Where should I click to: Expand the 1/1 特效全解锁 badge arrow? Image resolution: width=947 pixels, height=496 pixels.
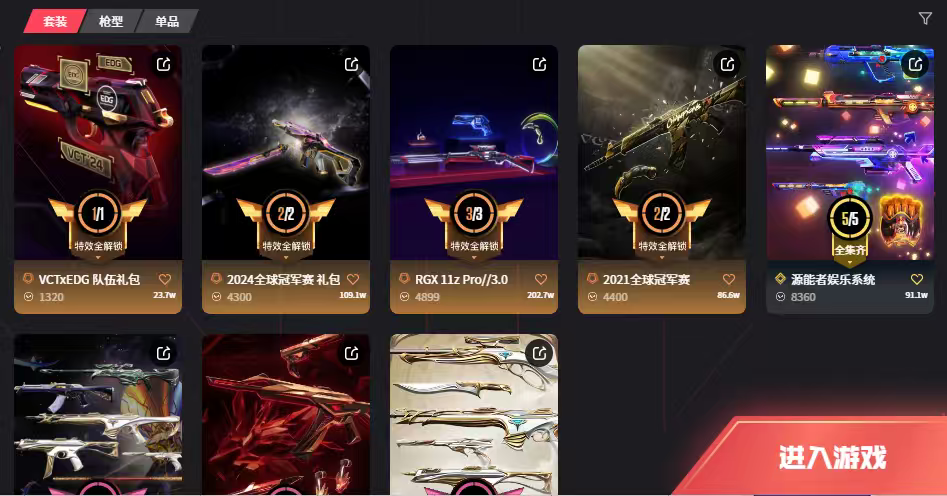coord(98,257)
